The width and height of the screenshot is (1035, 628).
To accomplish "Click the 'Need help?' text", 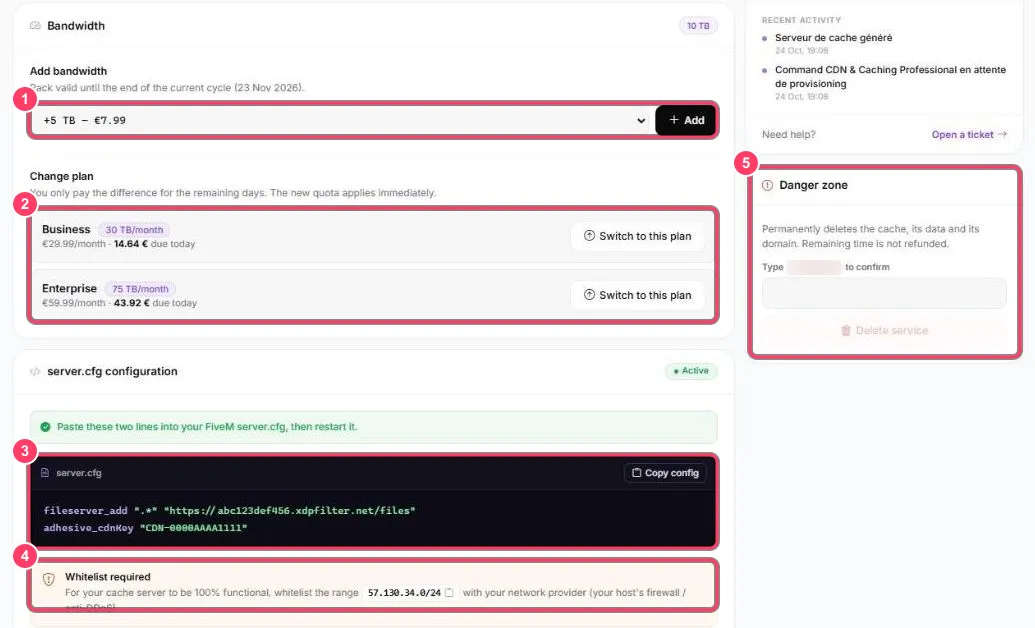I will click(789, 135).
